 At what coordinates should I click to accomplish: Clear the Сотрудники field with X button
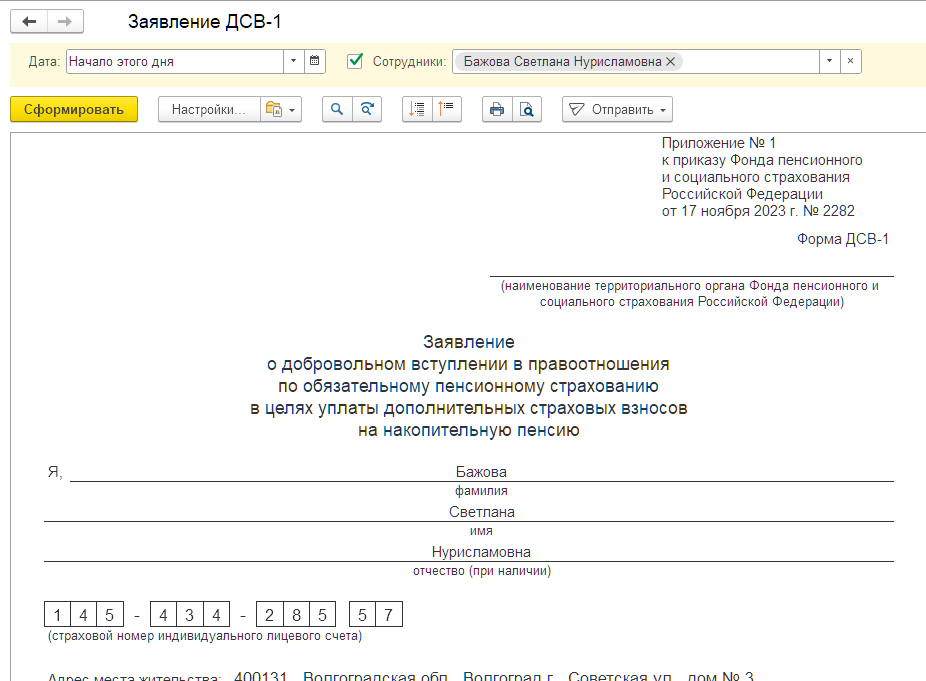pyautogui.click(x=850, y=61)
